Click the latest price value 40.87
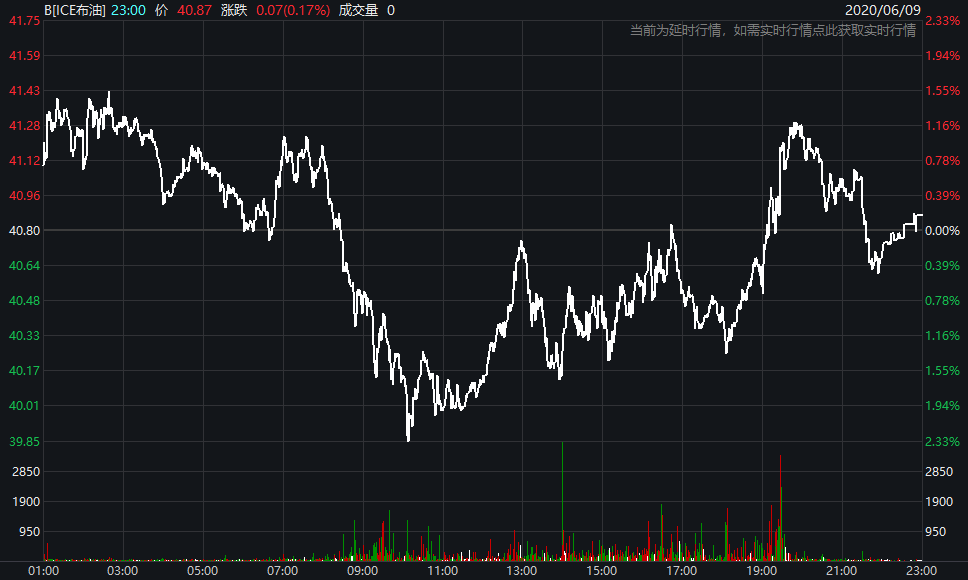 coord(192,9)
